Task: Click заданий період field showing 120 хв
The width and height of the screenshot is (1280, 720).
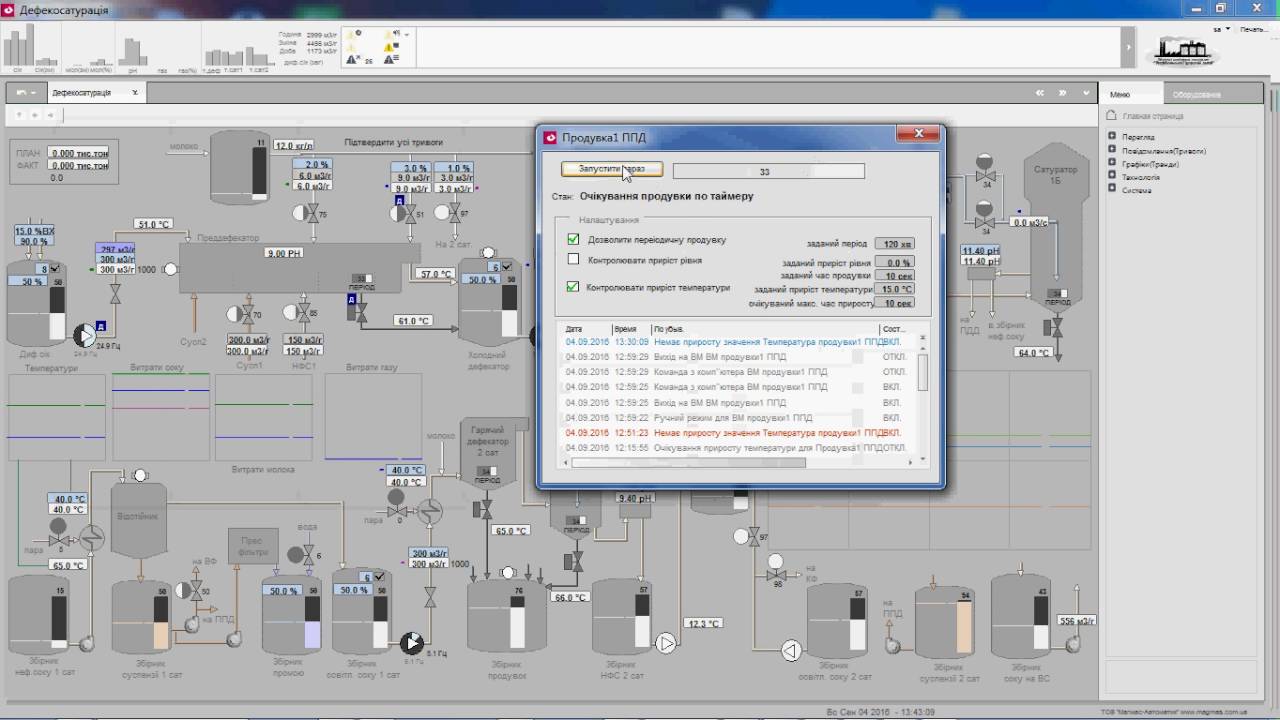Action: [894, 243]
